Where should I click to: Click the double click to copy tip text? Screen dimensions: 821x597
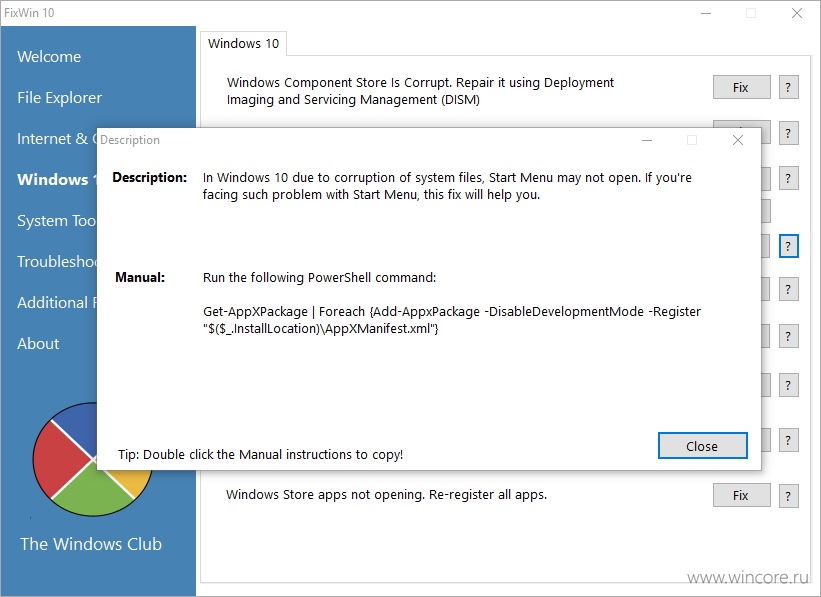point(260,454)
